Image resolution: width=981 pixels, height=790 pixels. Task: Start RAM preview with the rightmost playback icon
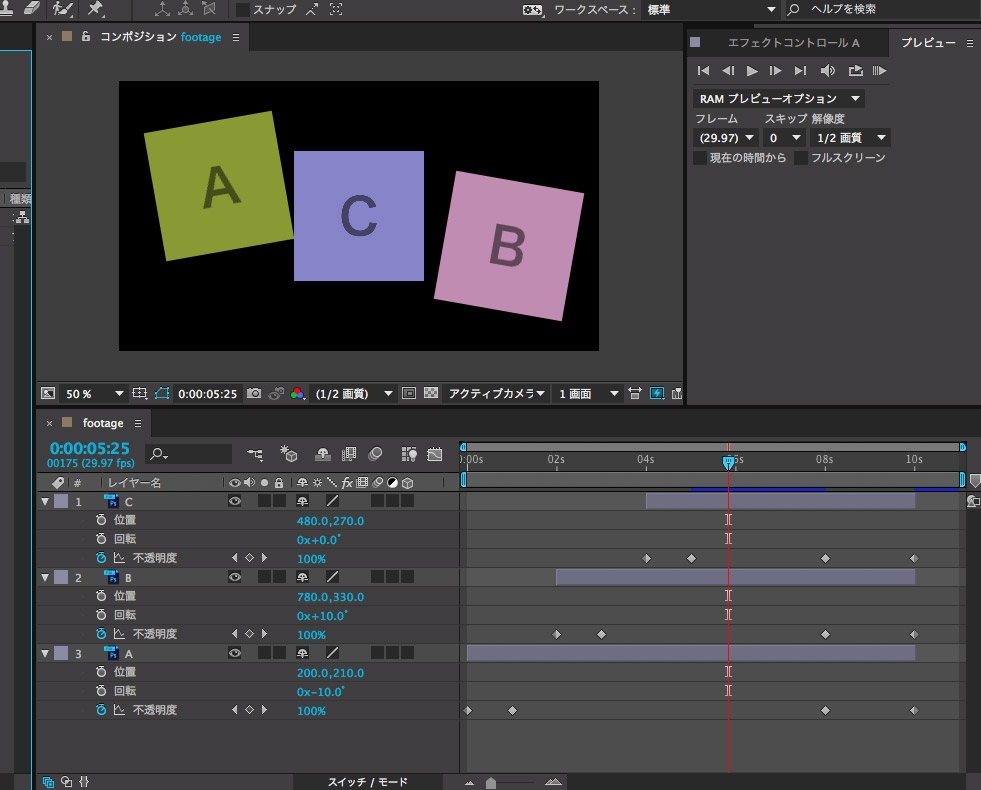click(879, 71)
